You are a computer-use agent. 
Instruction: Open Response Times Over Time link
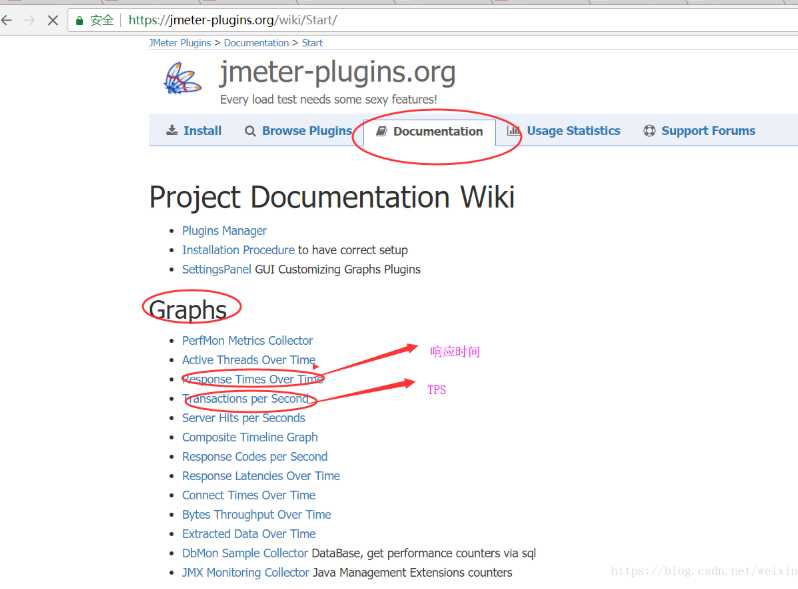pos(252,379)
